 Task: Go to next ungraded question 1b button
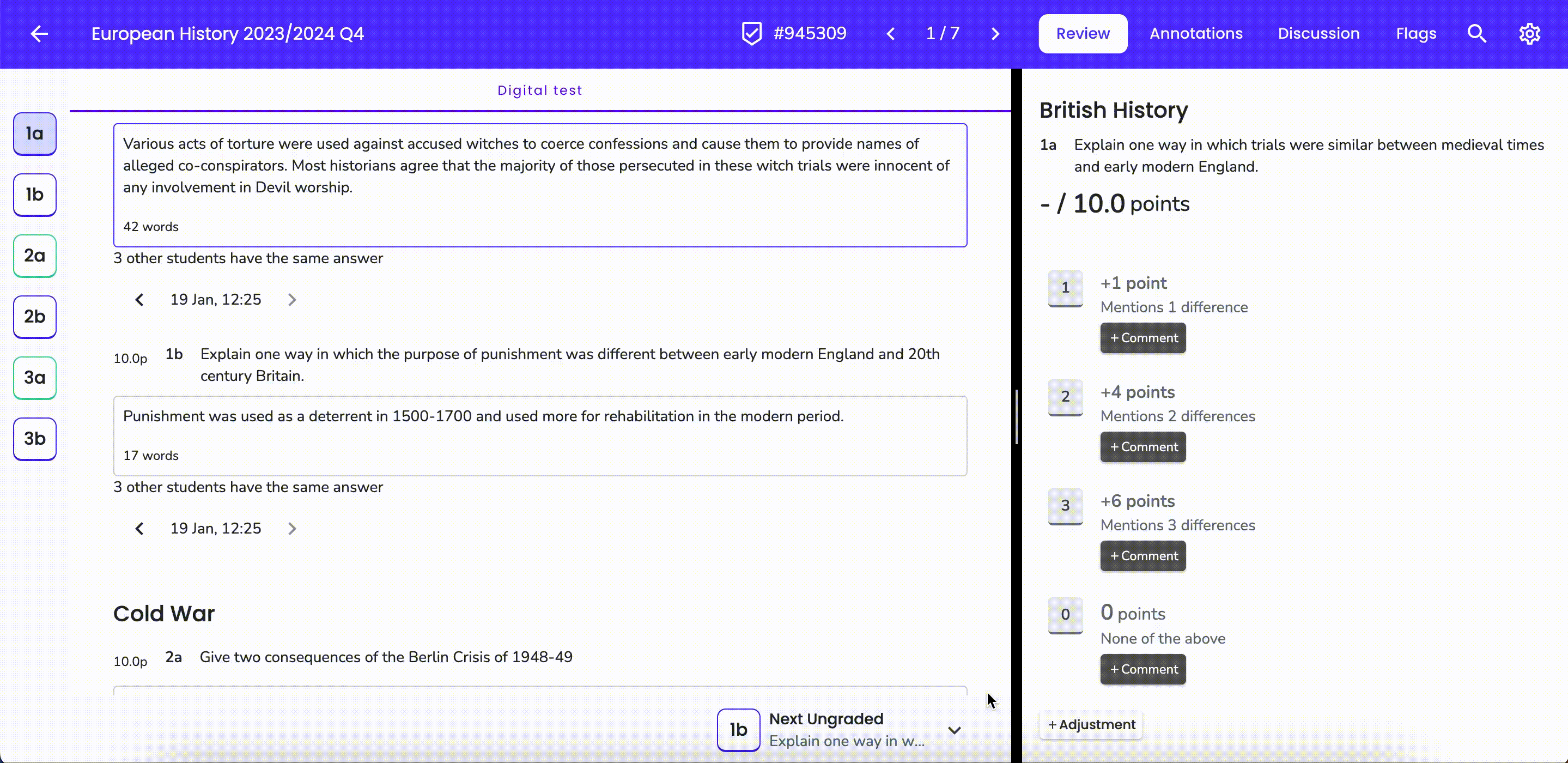click(738, 730)
